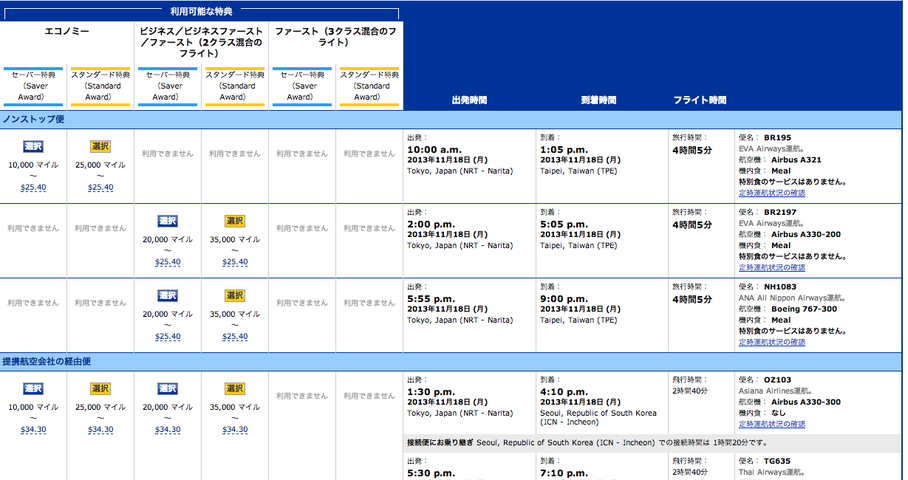Screen dimensions: 908x480
Task: Click the 2:00 p.m. departure time
Action: (x=431, y=225)
